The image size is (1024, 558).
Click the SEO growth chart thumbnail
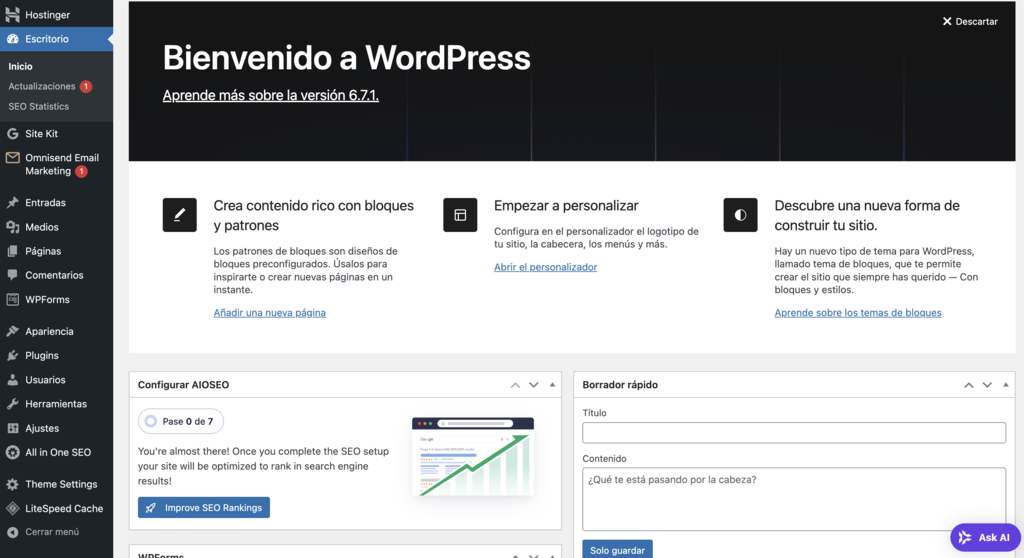click(x=473, y=457)
